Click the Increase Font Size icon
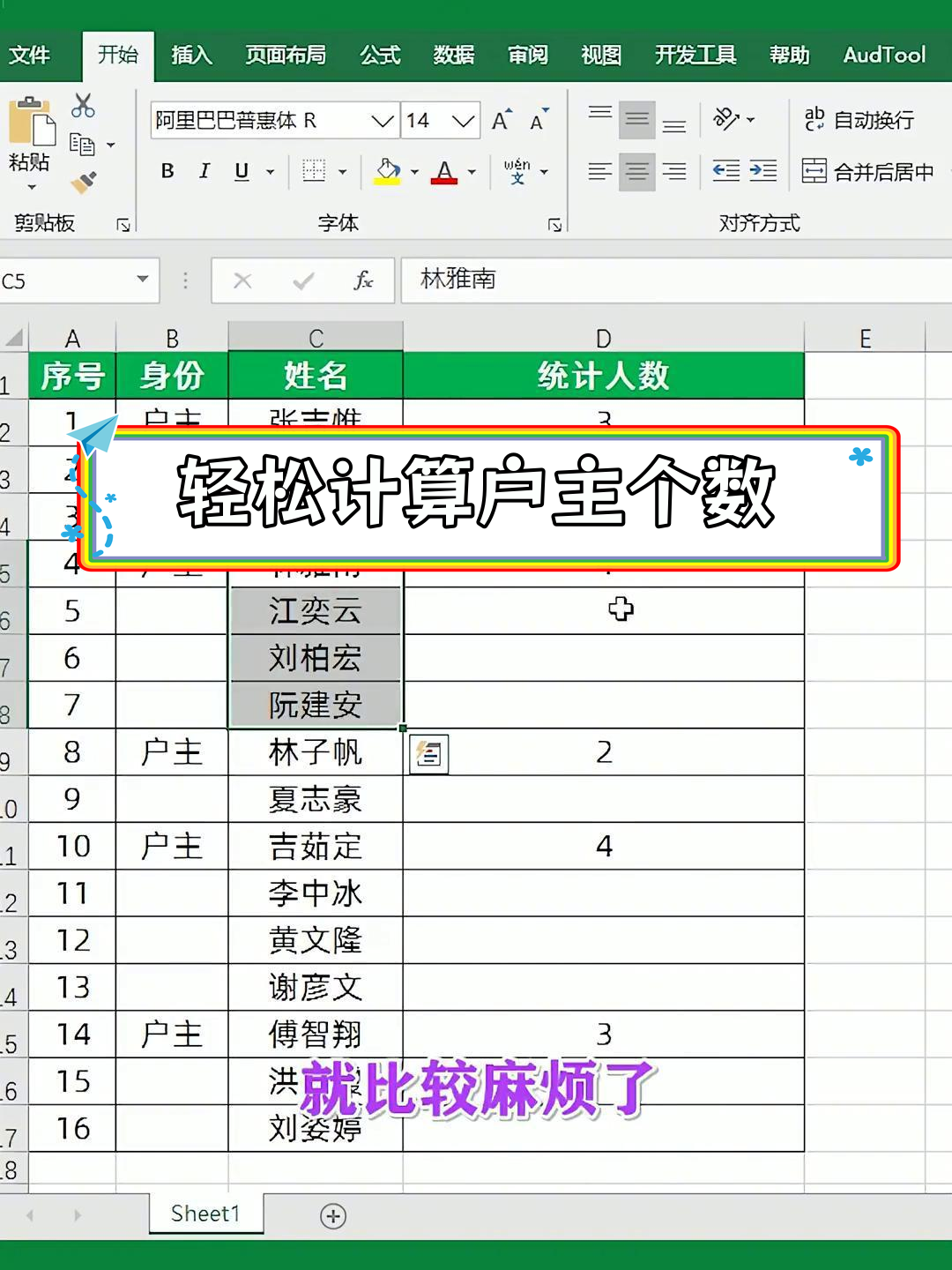The height and width of the screenshot is (1270, 952). (x=501, y=121)
